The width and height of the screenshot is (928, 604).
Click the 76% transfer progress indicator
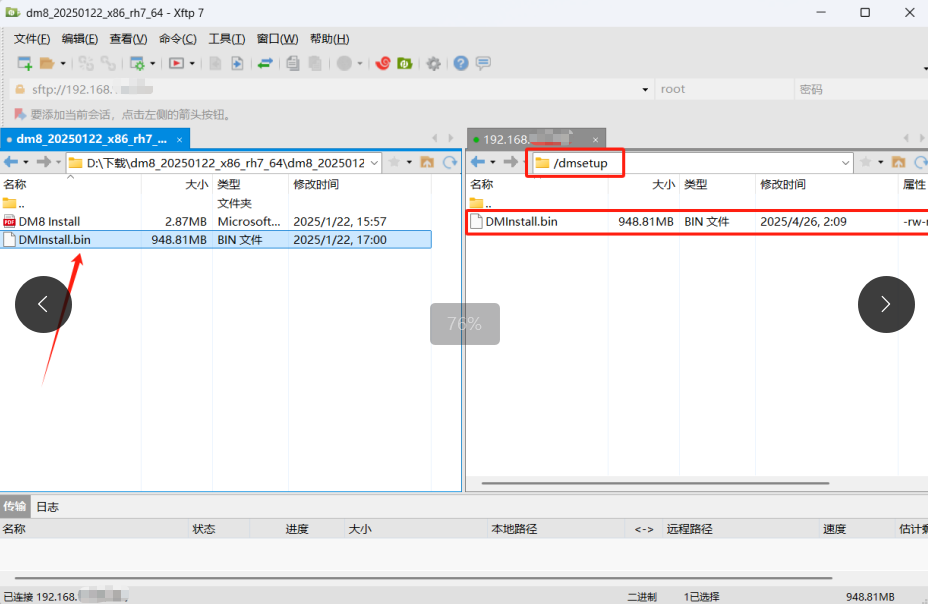tap(464, 323)
